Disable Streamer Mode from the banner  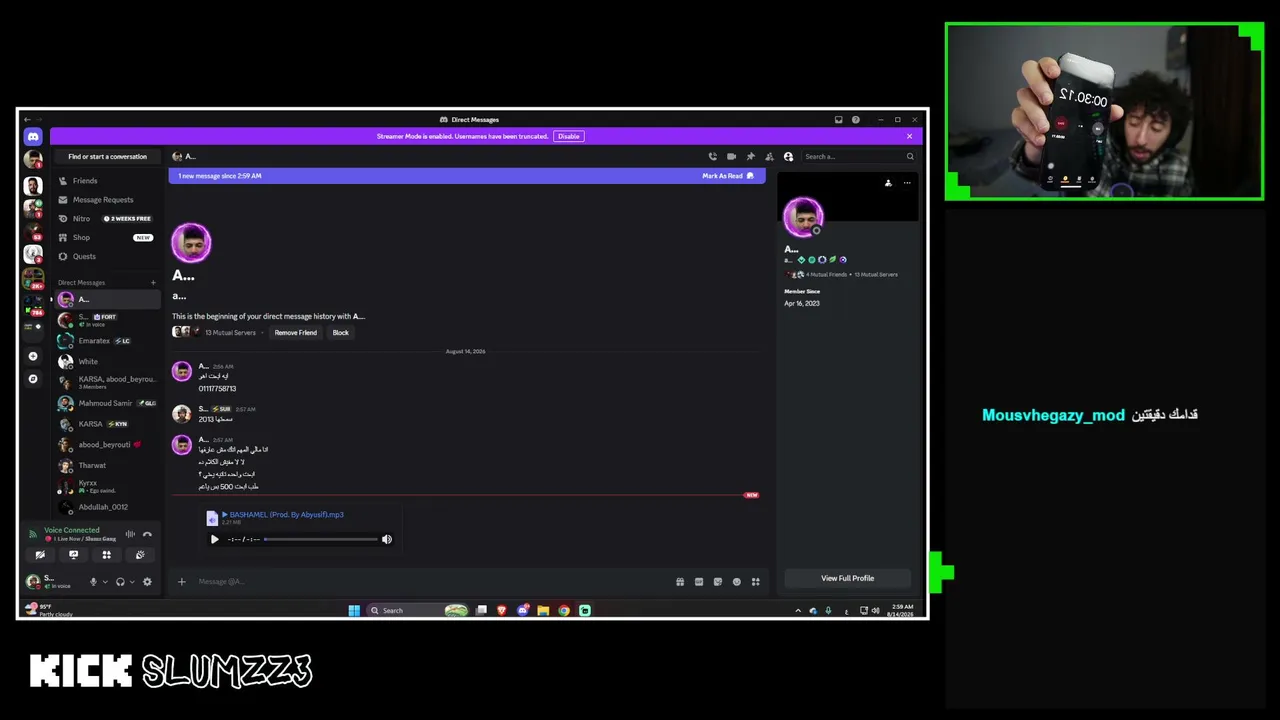(568, 136)
